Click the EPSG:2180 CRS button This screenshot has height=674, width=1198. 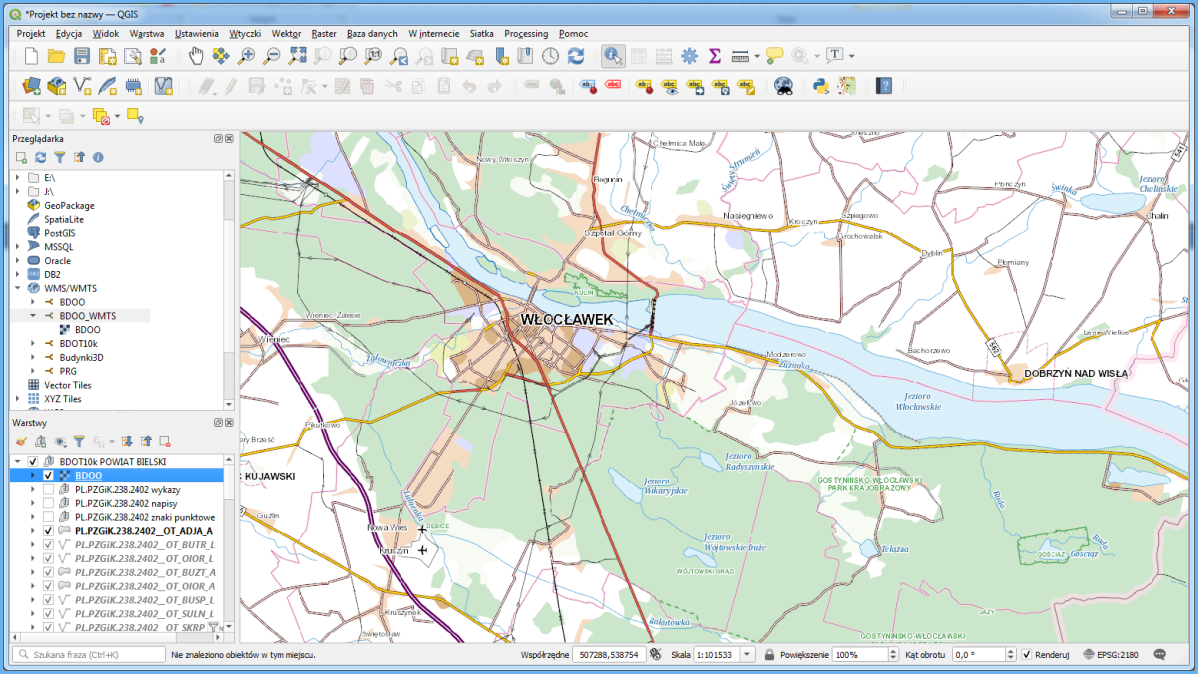pos(1111,655)
